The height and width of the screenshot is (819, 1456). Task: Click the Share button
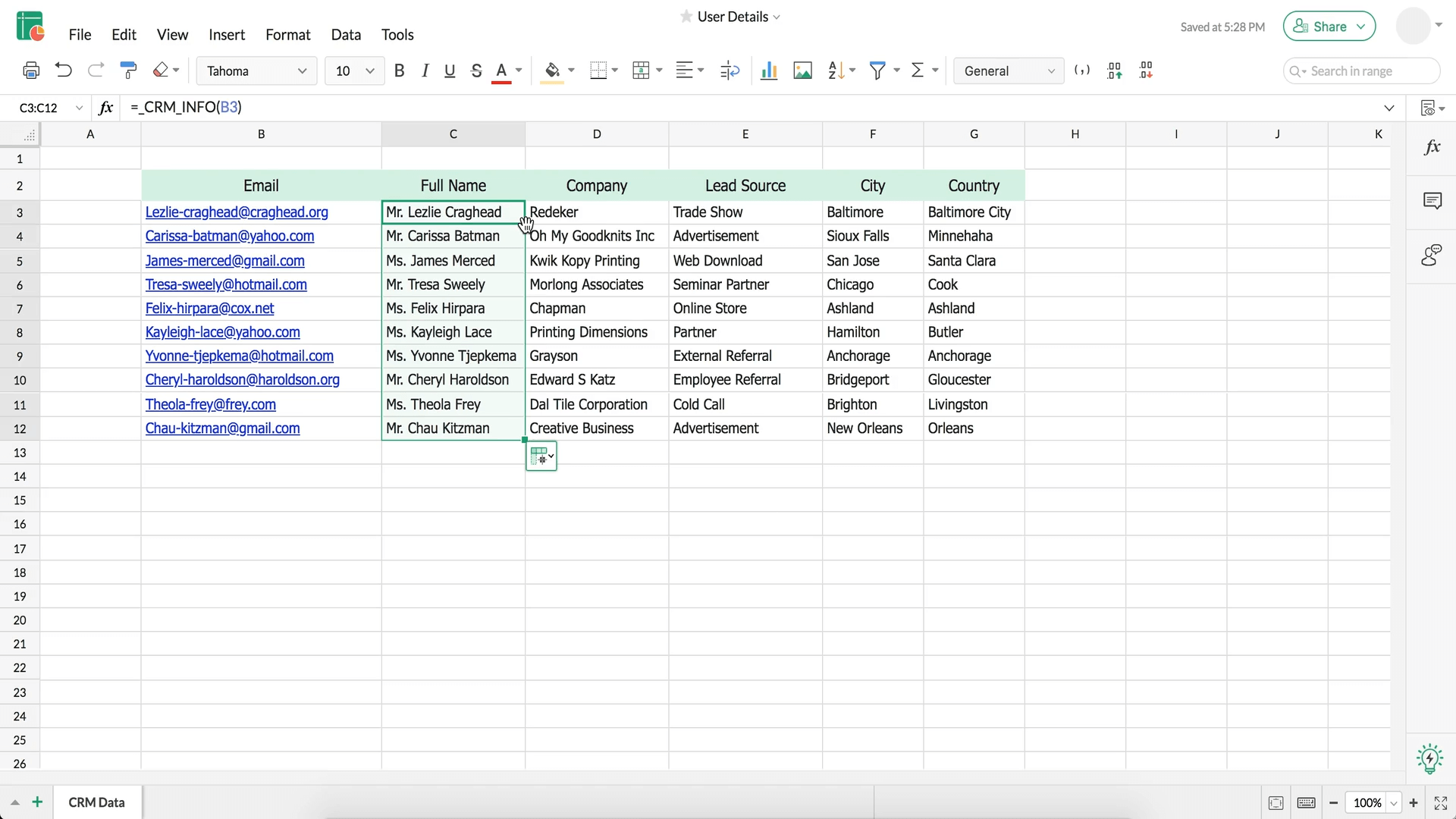1329,27
